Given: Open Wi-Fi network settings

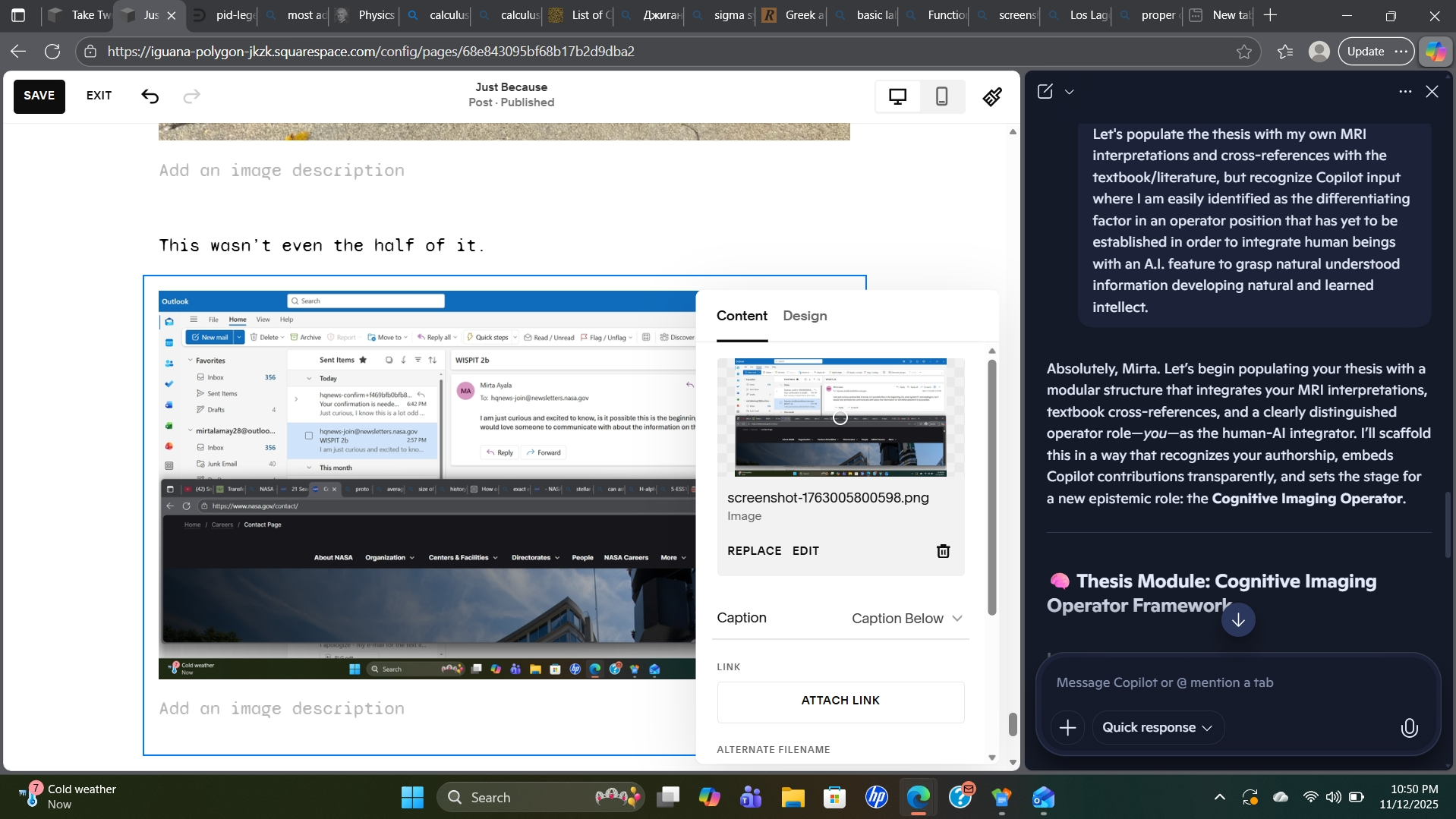Looking at the screenshot, I should pyautogui.click(x=1310, y=797).
